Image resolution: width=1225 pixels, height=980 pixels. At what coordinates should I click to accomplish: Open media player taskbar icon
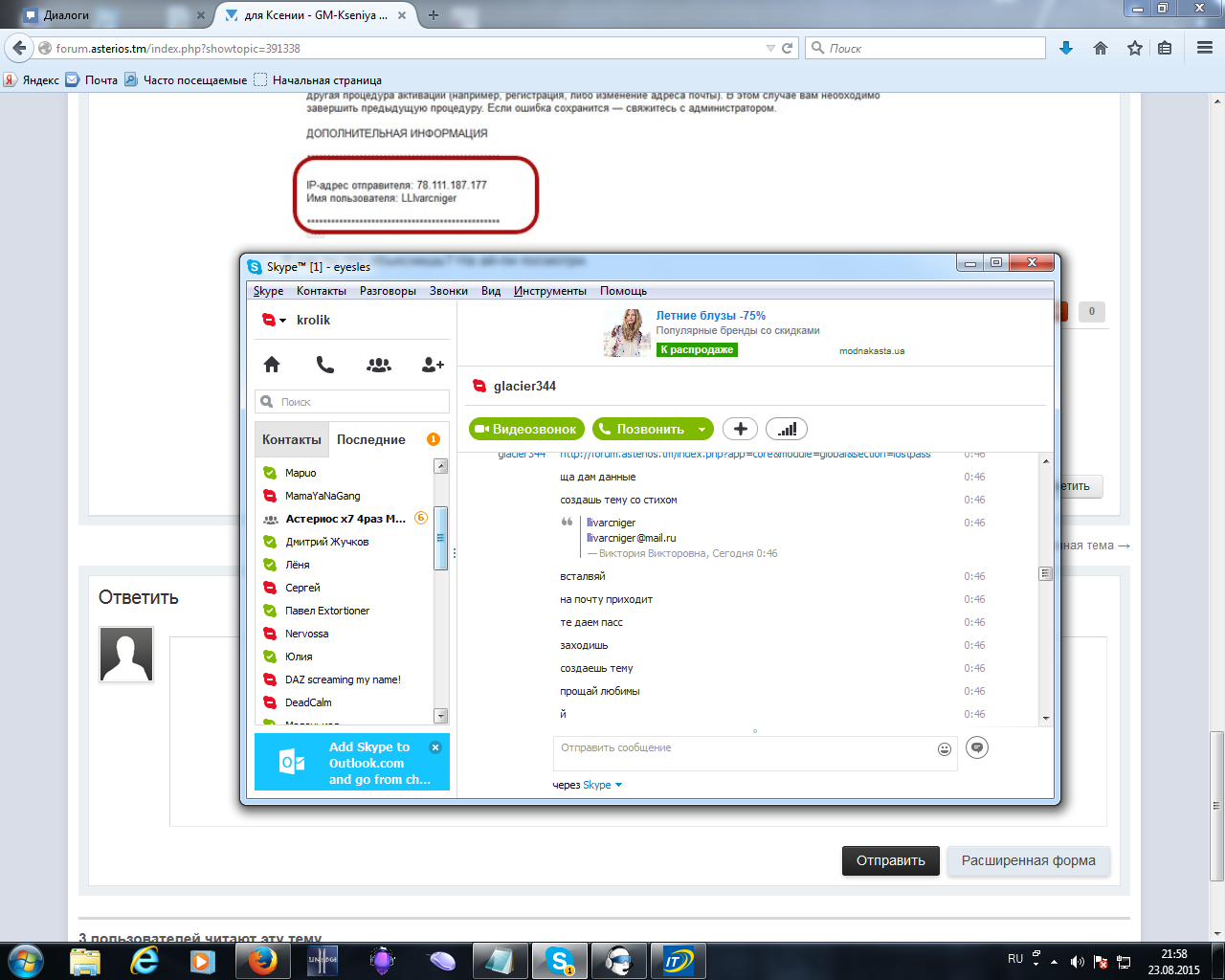(x=203, y=961)
